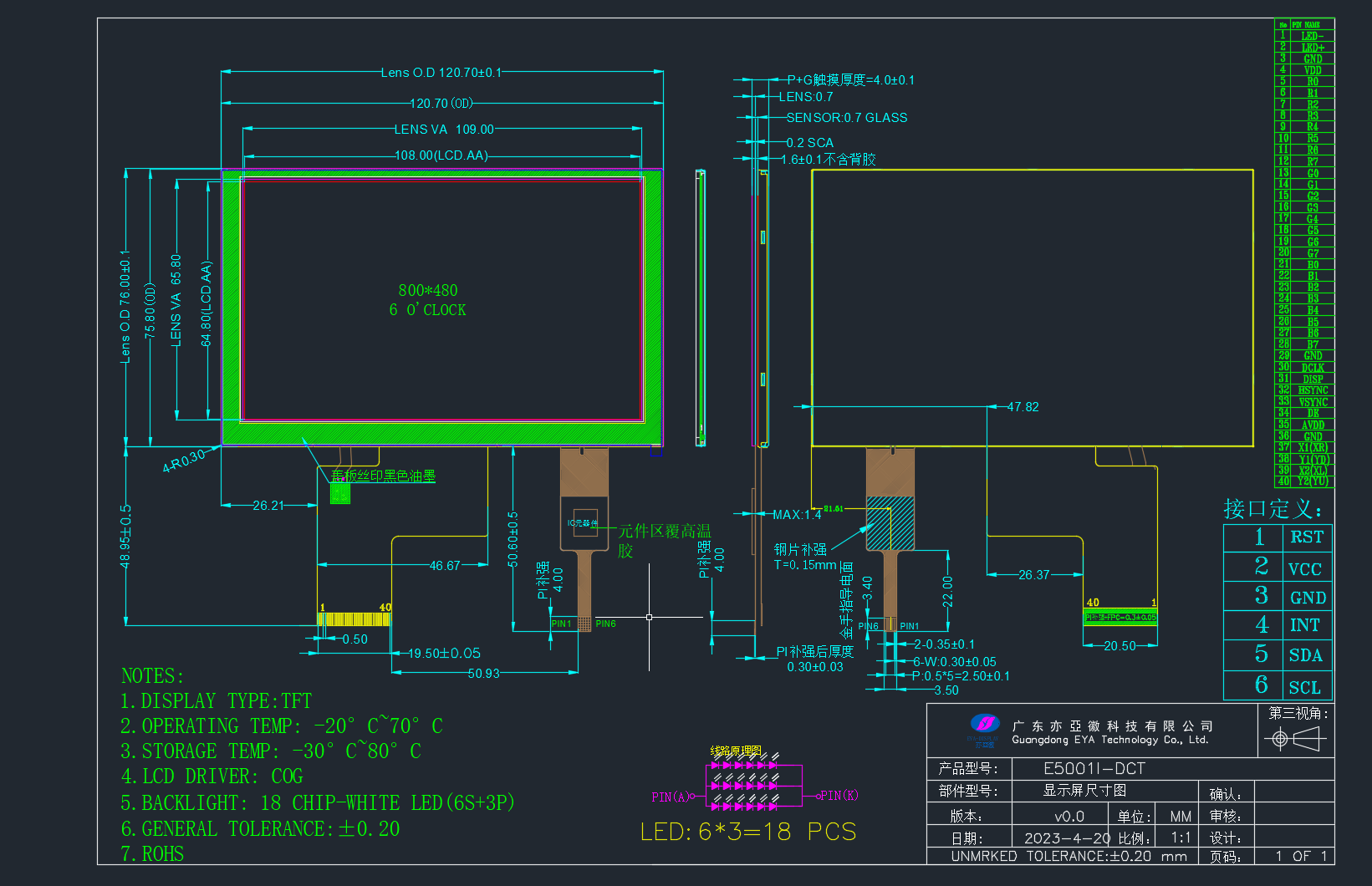Click the '20.50' dimension value
Viewport: 1372px width, 886px height.
pos(1120,646)
